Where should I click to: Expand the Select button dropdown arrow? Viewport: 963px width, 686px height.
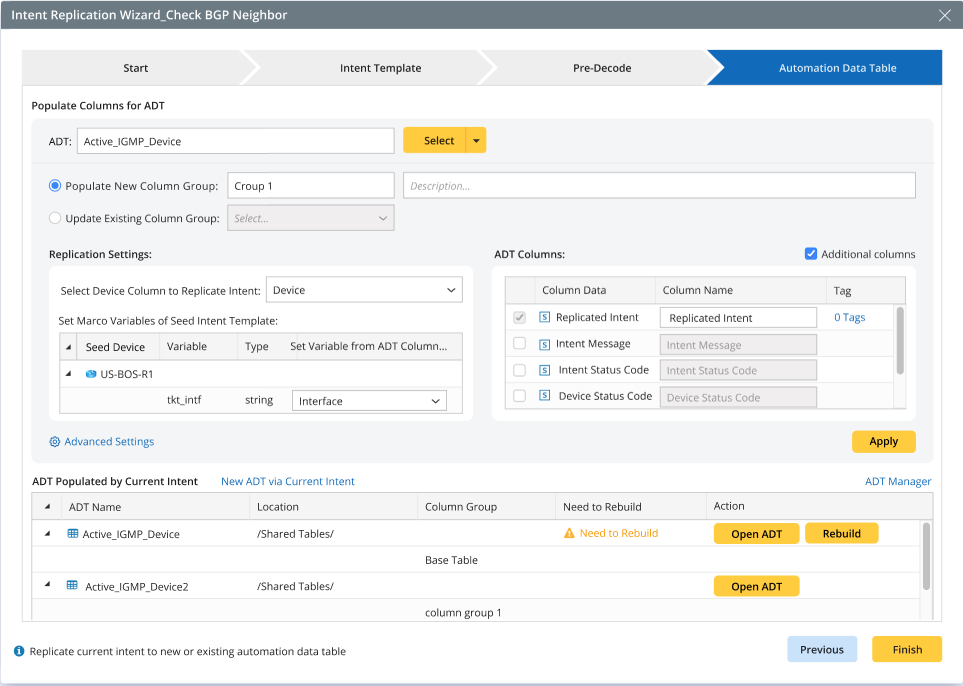(x=477, y=141)
